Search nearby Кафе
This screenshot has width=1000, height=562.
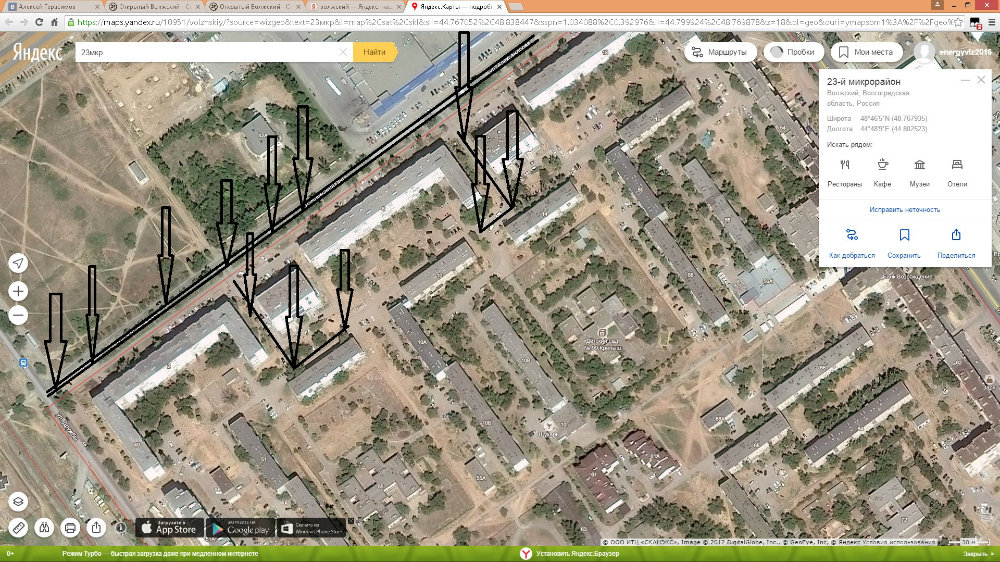click(x=882, y=172)
